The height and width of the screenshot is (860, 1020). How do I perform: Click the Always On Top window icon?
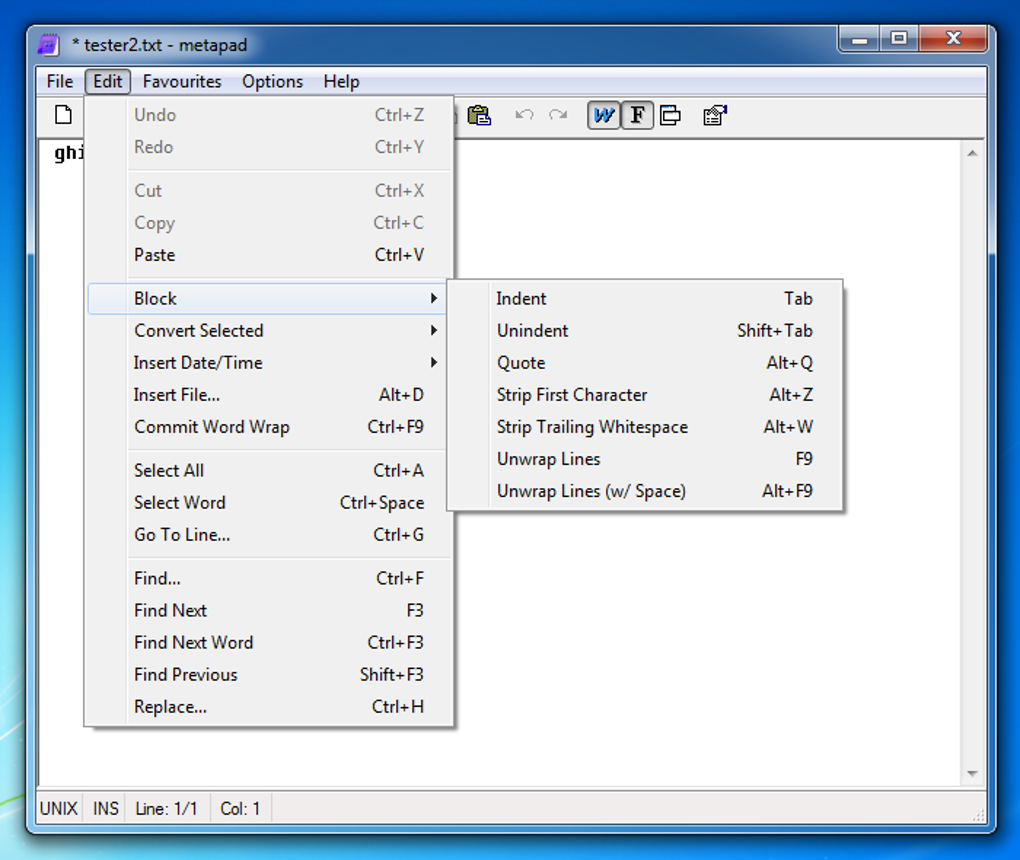[x=671, y=115]
